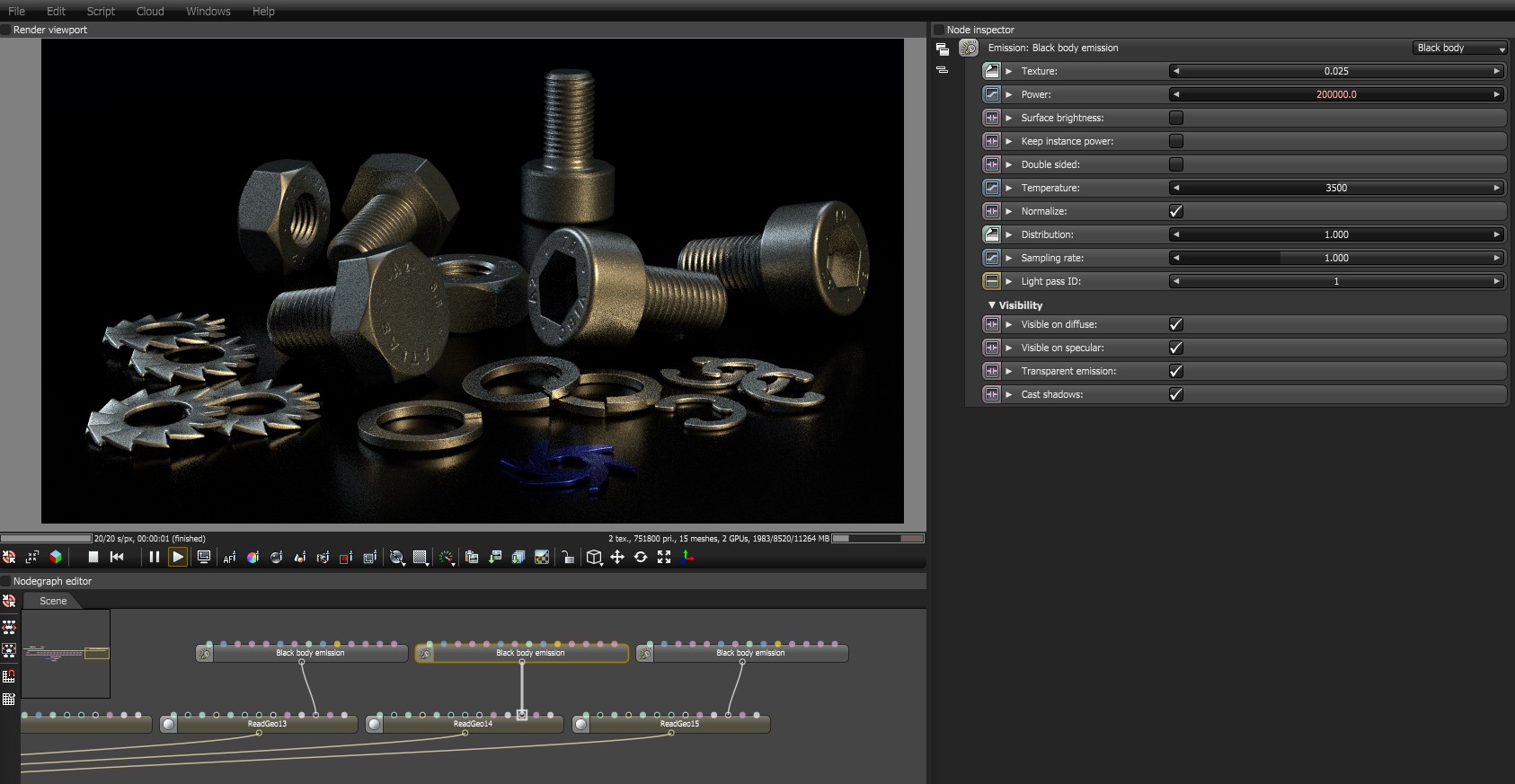Toggle the grid display icon in nodegraph sidebar
Screen dimensions: 1515x784
(9, 700)
